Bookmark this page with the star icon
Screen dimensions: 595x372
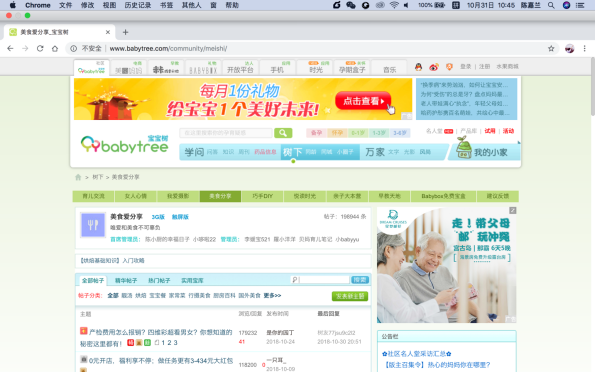tap(551, 49)
